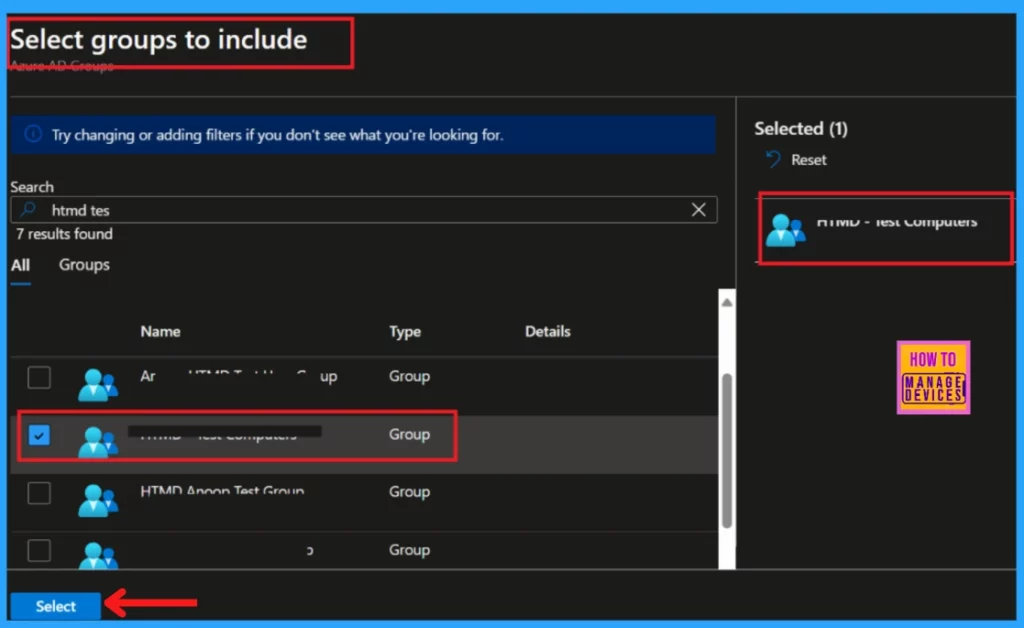The height and width of the screenshot is (628, 1024).
Task: Check the first group row ending 'up'
Action: coord(39,377)
